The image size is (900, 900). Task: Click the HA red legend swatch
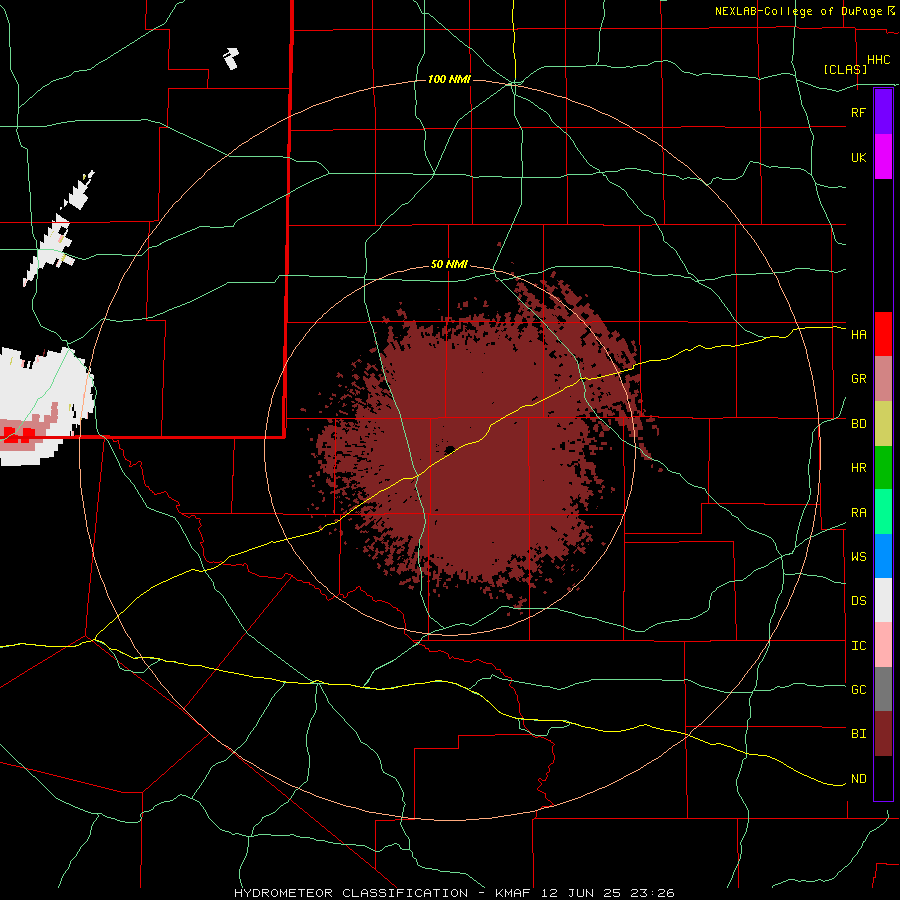click(x=883, y=334)
